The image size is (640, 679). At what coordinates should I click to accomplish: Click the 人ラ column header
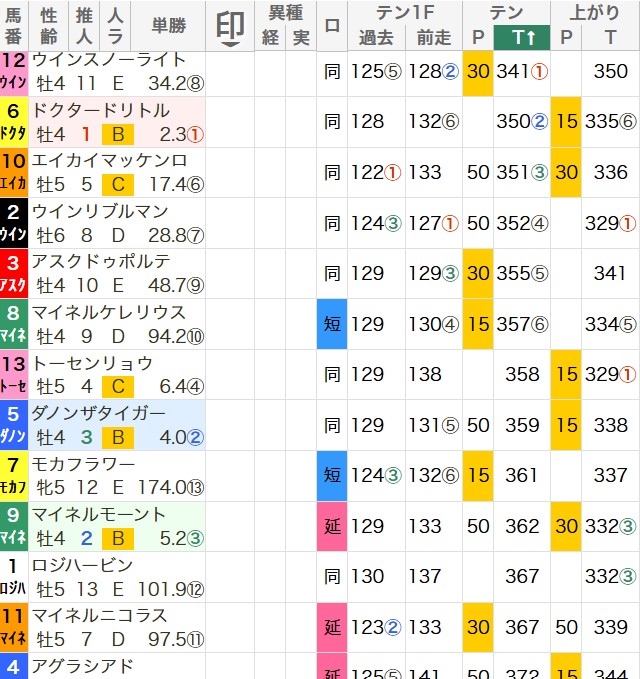(115, 26)
